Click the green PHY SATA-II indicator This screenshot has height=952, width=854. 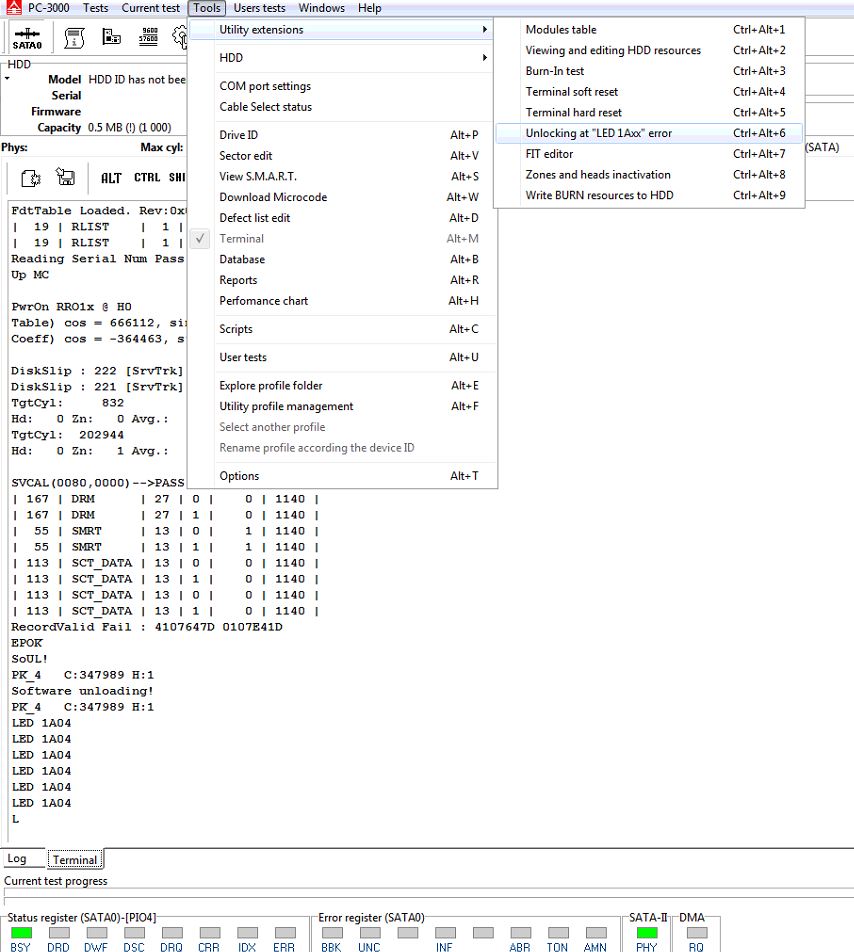click(646, 932)
